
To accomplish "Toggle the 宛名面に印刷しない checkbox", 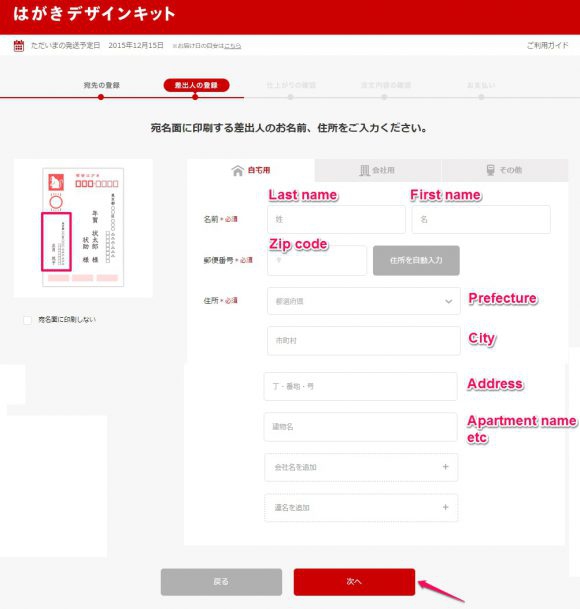I will pos(28,320).
